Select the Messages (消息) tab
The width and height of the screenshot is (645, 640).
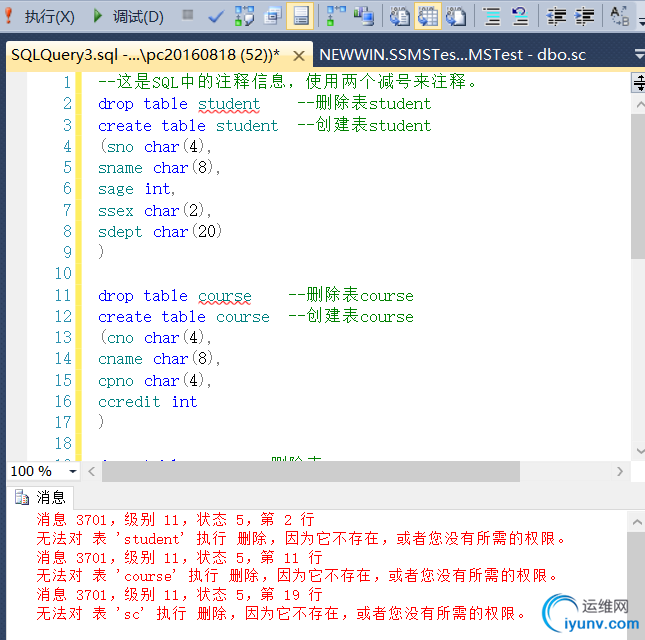[x=40, y=497]
